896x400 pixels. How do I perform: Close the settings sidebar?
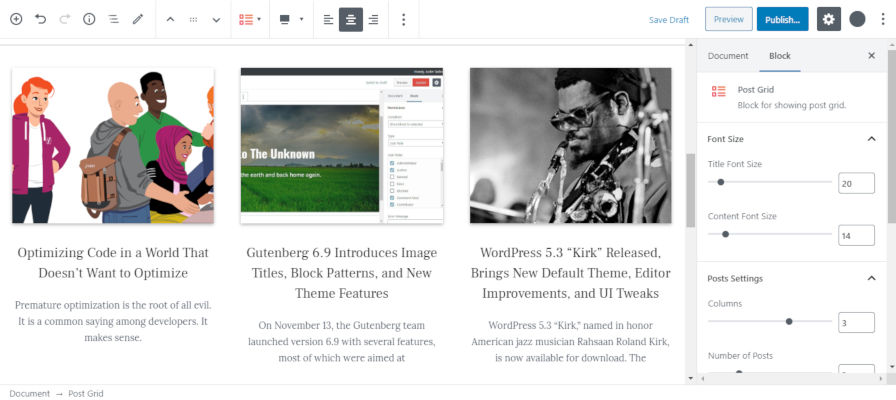pyautogui.click(x=871, y=55)
